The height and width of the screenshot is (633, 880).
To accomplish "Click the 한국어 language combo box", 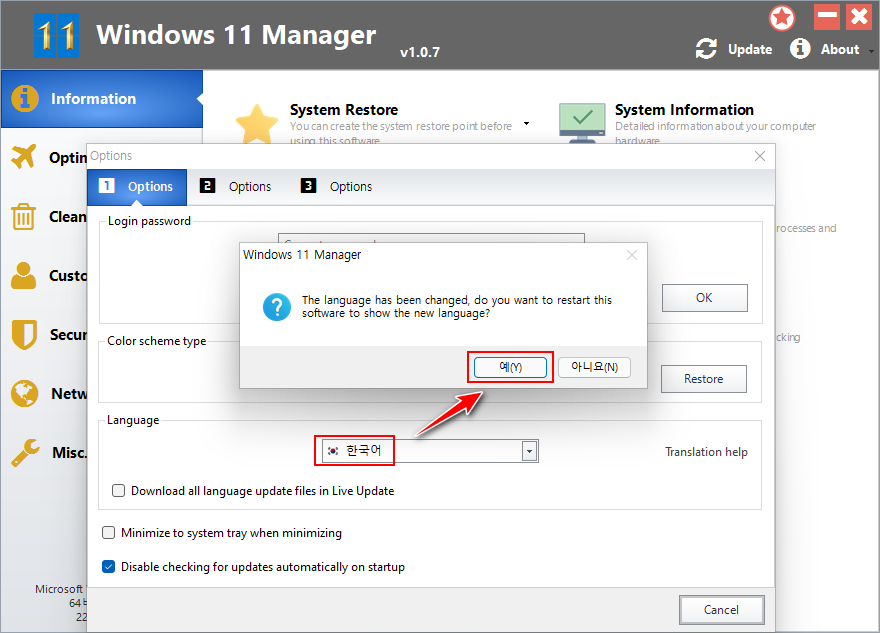I will 430,451.
